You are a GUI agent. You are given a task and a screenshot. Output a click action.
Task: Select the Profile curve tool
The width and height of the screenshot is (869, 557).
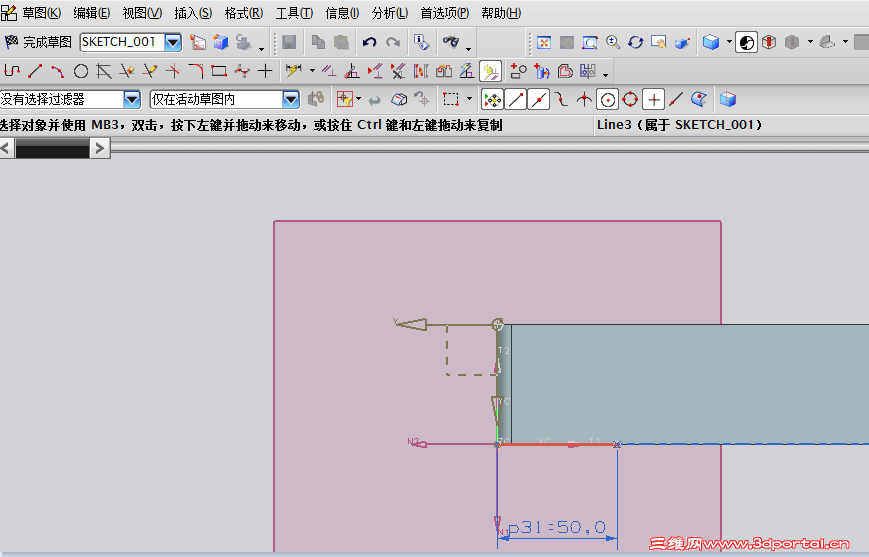click(x=12, y=71)
